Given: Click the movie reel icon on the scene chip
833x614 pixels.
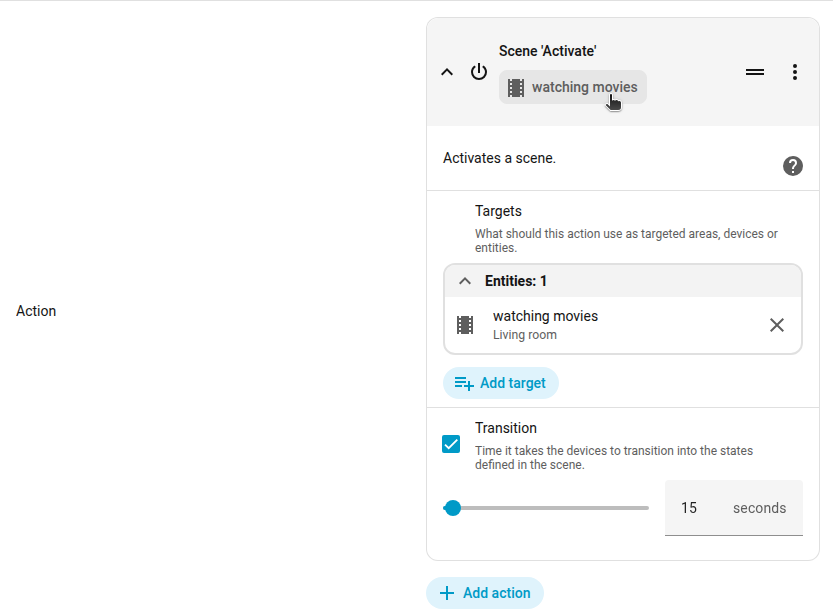Looking at the screenshot, I should pos(516,87).
